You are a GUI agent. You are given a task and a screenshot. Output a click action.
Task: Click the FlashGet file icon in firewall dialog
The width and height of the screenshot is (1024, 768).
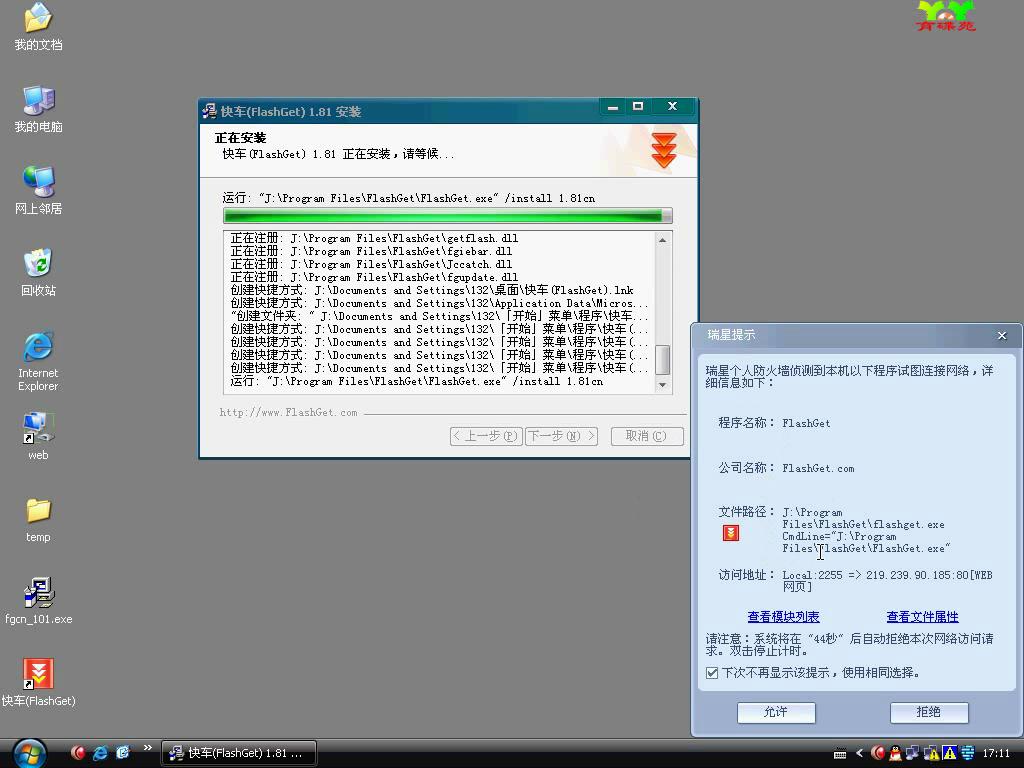[x=731, y=533]
